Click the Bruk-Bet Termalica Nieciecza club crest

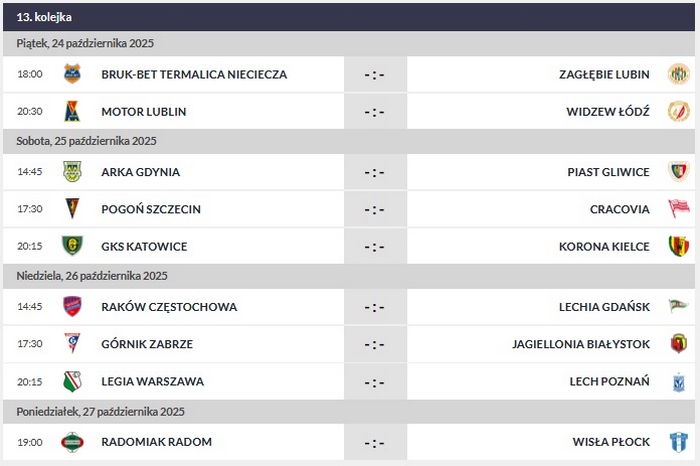(x=72, y=74)
